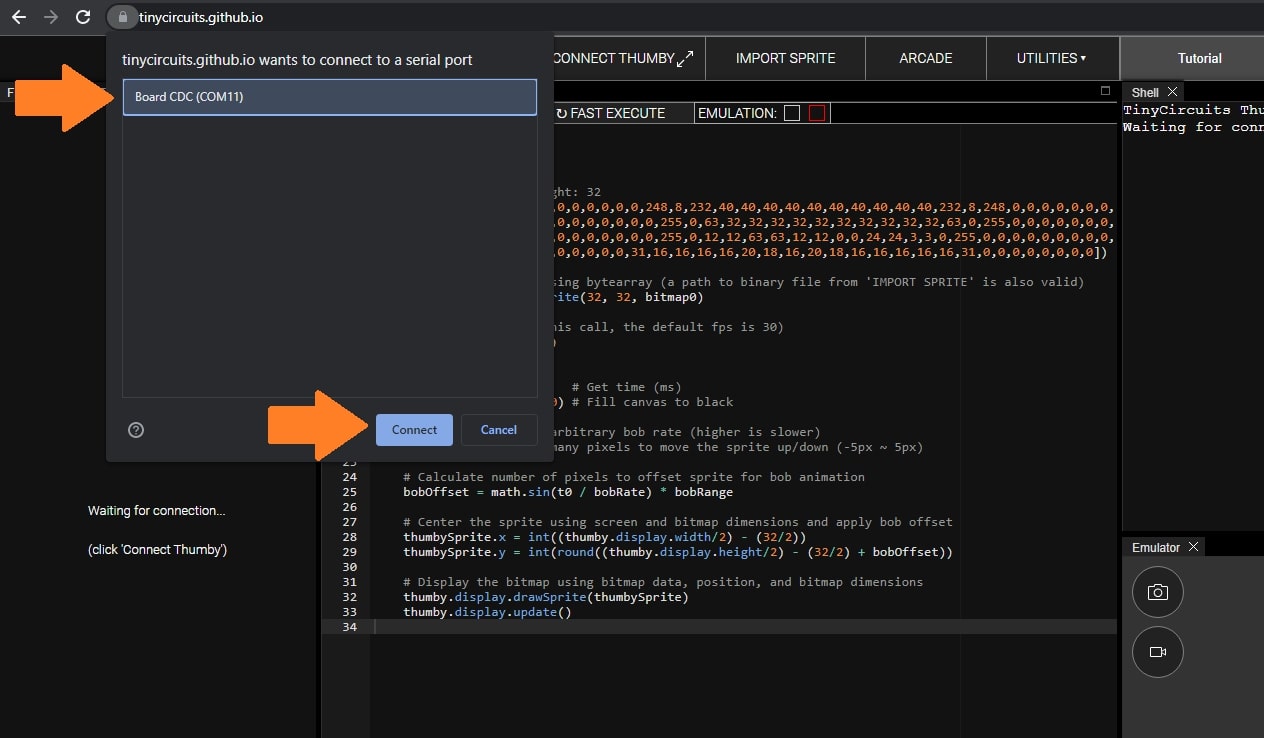The width and height of the screenshot is (1264, 738).
Task: Click the browser forward arrow
Action: click(51, 17)
